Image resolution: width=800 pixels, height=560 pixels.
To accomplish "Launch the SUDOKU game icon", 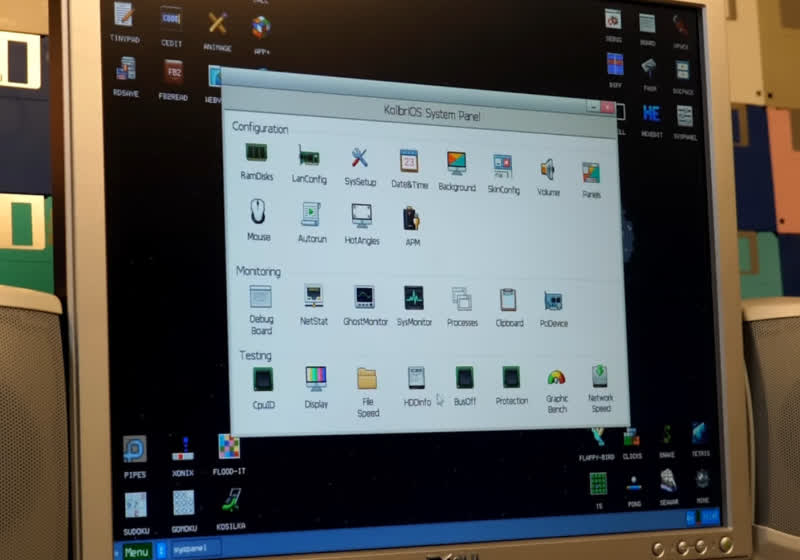I will pyautogui.click(x=136, y=514).
